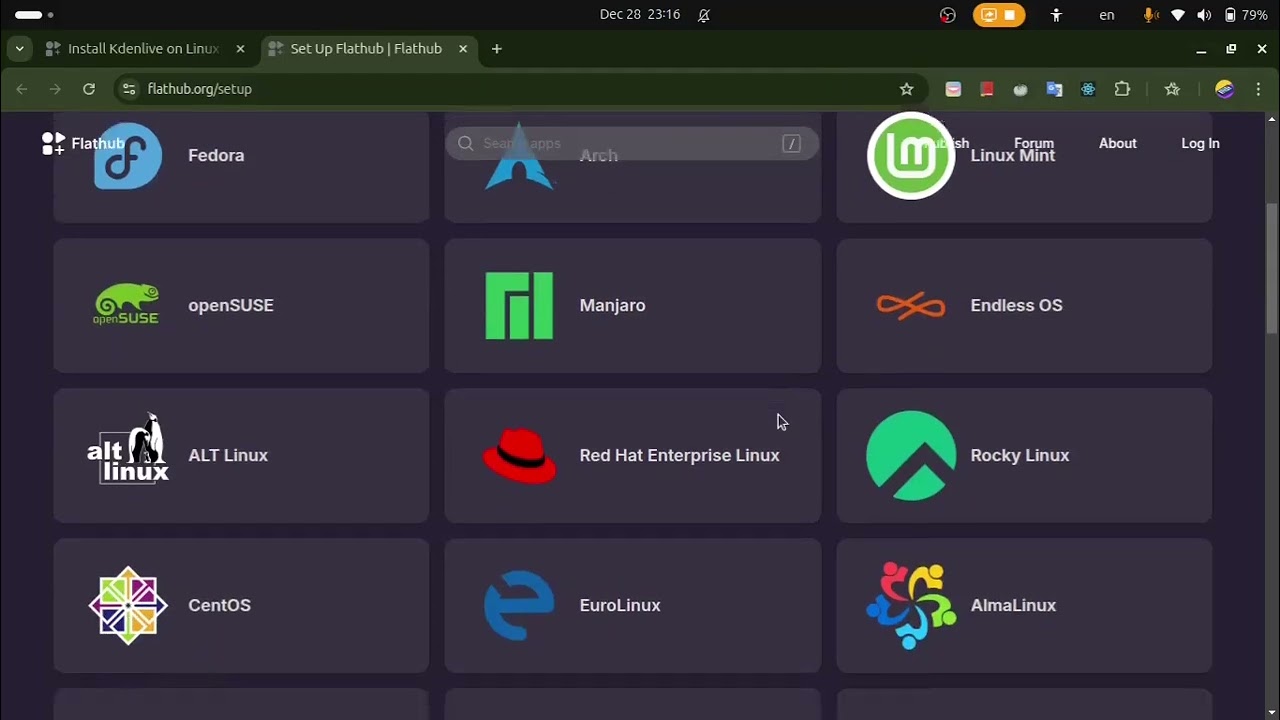This screenshot has width=1280, height=720.
Task: Select the CentOS label
Action: pyautogui.click(x=219, y=605)
